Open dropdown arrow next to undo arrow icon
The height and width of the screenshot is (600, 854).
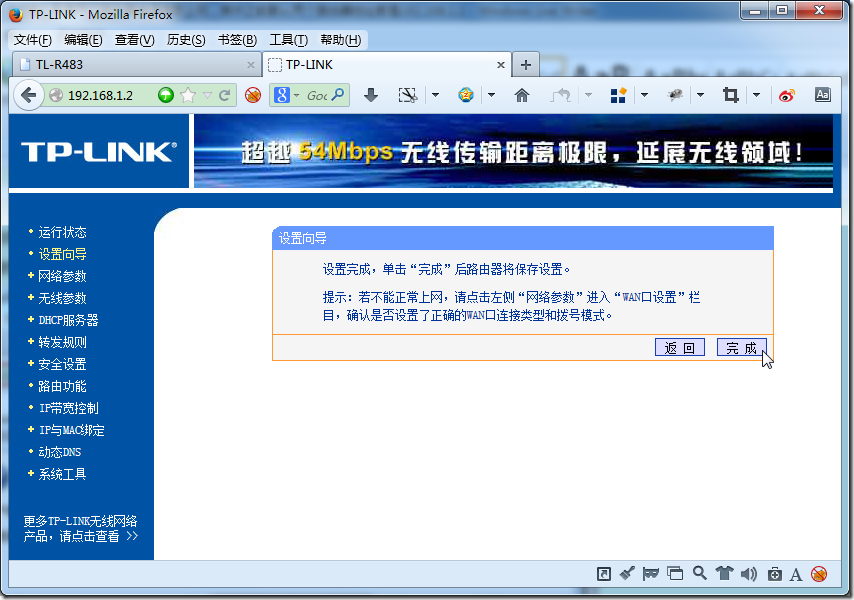[588, 95]
